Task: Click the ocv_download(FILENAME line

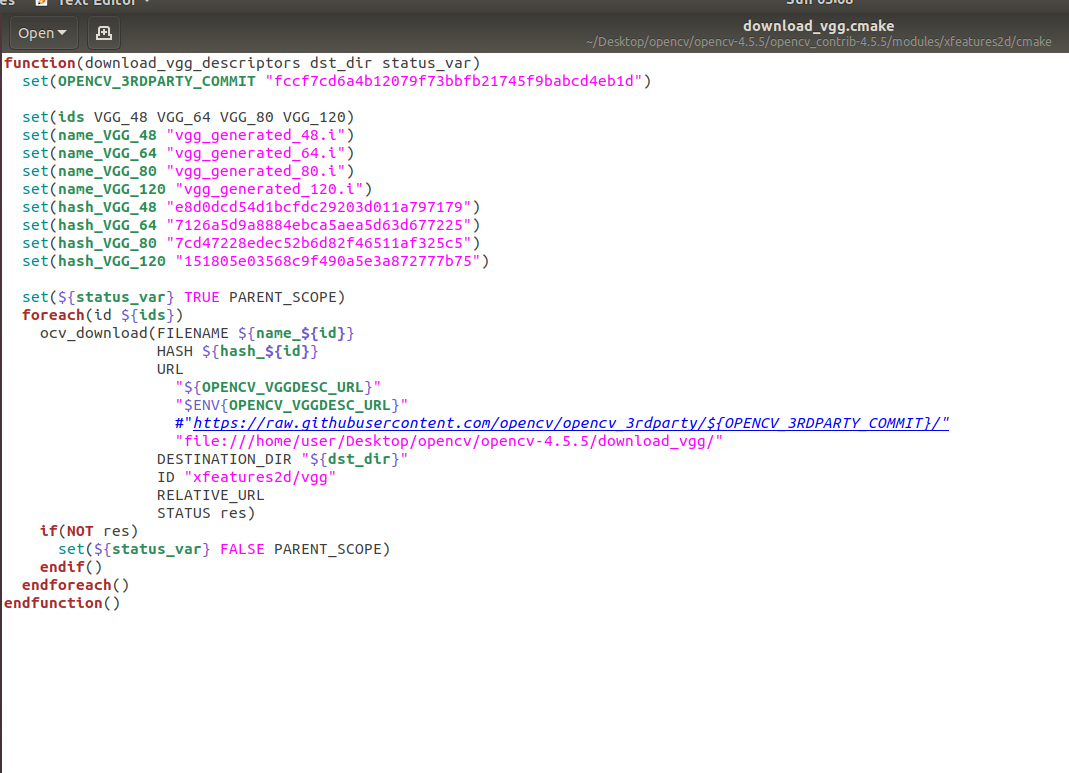Action: (x=197, y=333)
